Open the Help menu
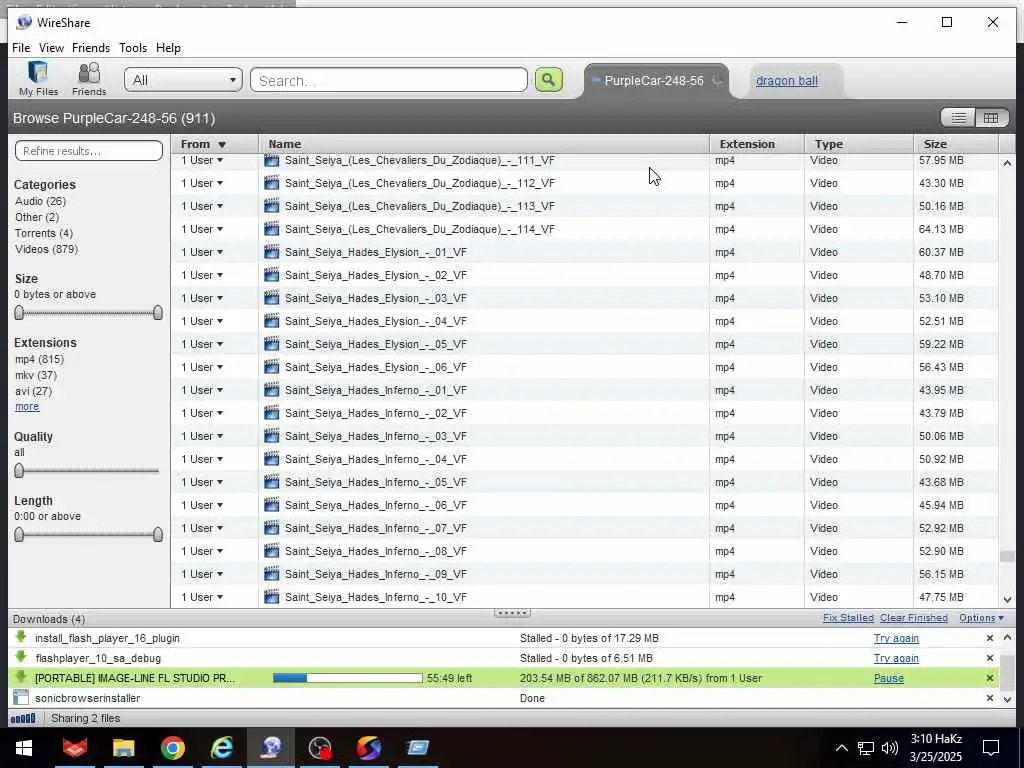Screen dimensions: 1024x768 168,48
